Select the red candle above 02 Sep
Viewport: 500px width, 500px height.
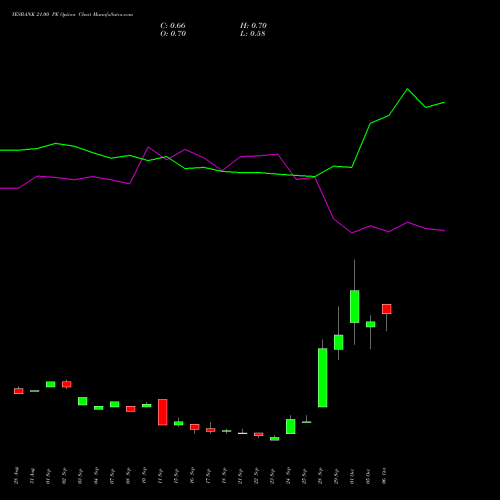(67, 384)
